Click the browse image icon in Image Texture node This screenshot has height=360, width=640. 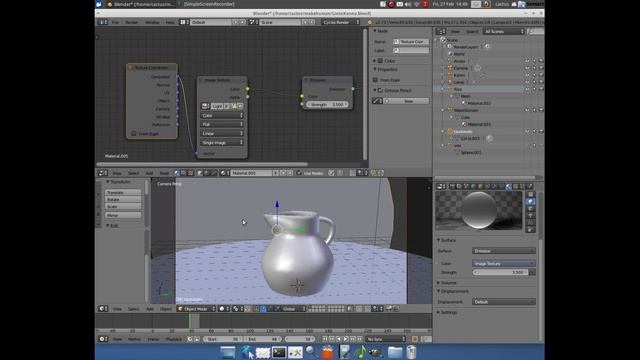tap(206, 106)
